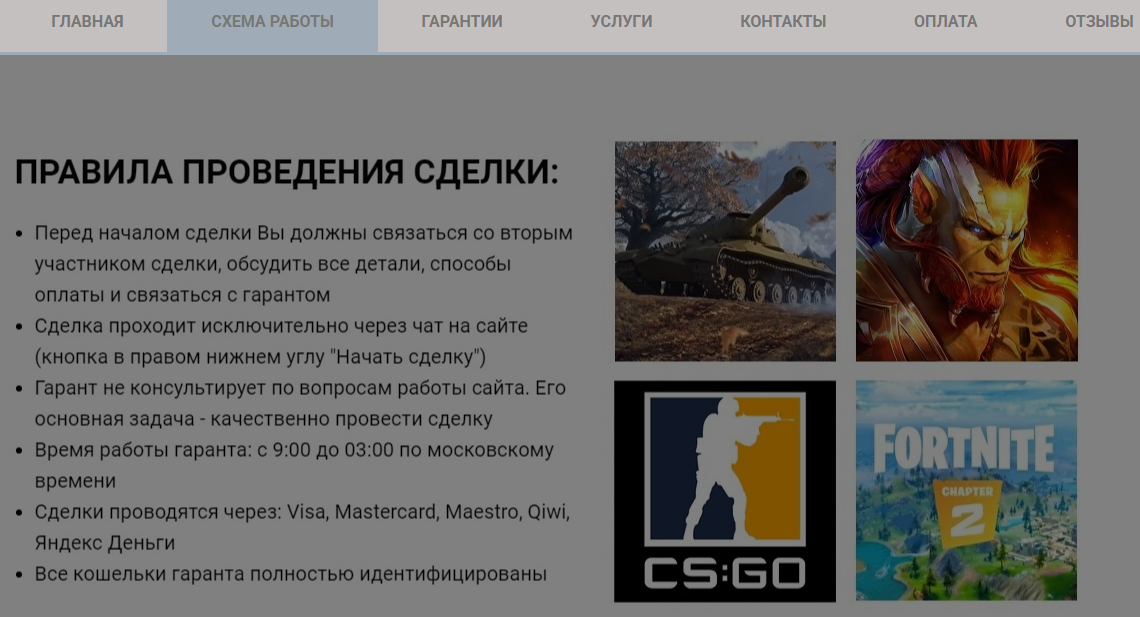The width and height of the screenshot is (1140, 617).
Task: Click the bullet about гарант working hours
Action: click(293, 450)
